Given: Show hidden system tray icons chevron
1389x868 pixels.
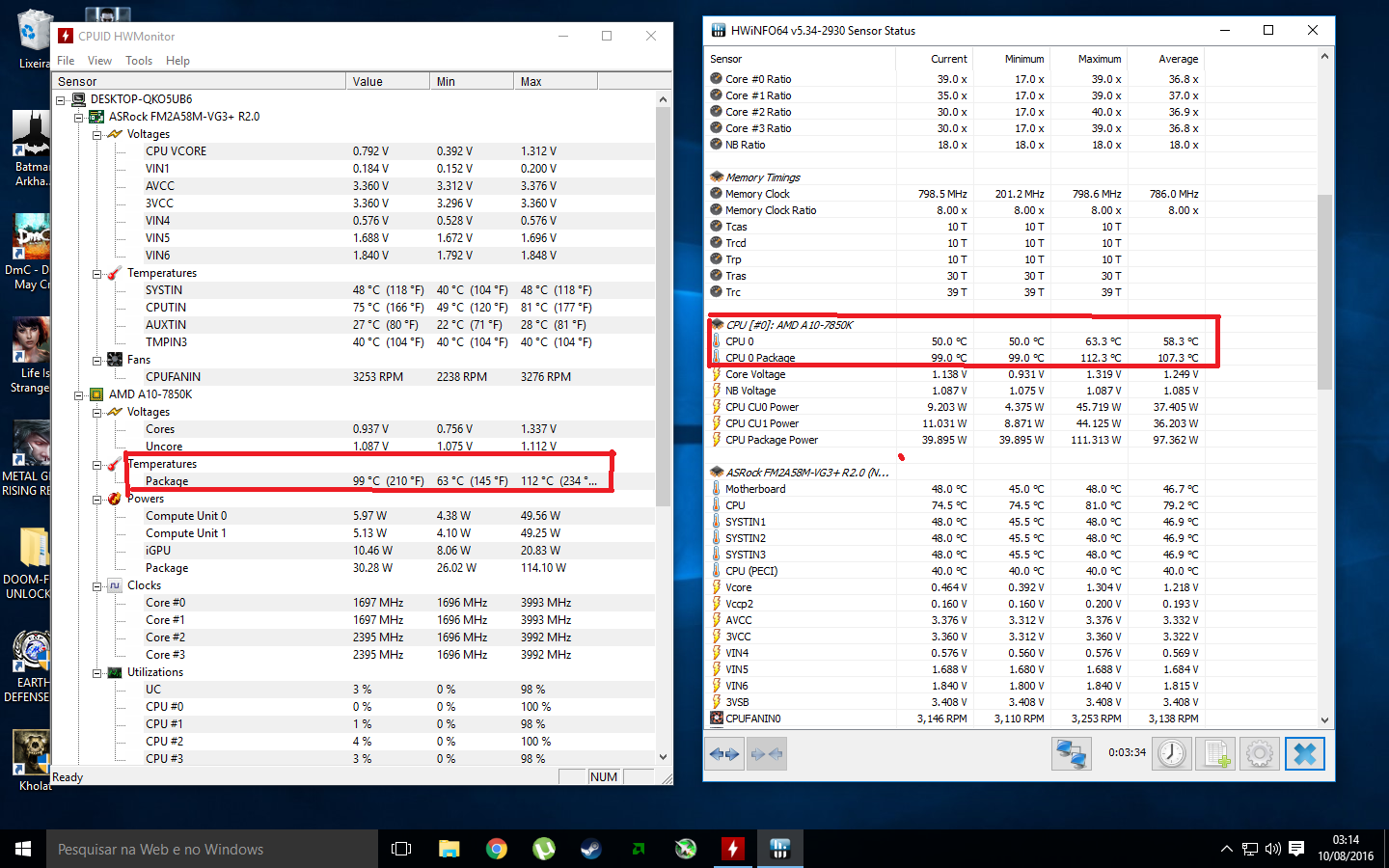Looking at the screenshot, I should click(1226, 849).
